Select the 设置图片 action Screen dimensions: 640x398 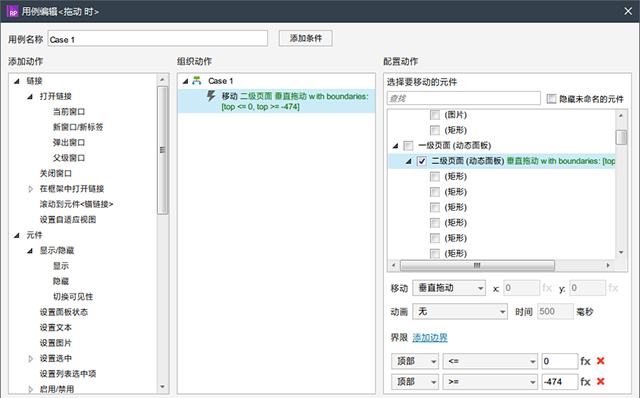(56, 343)
